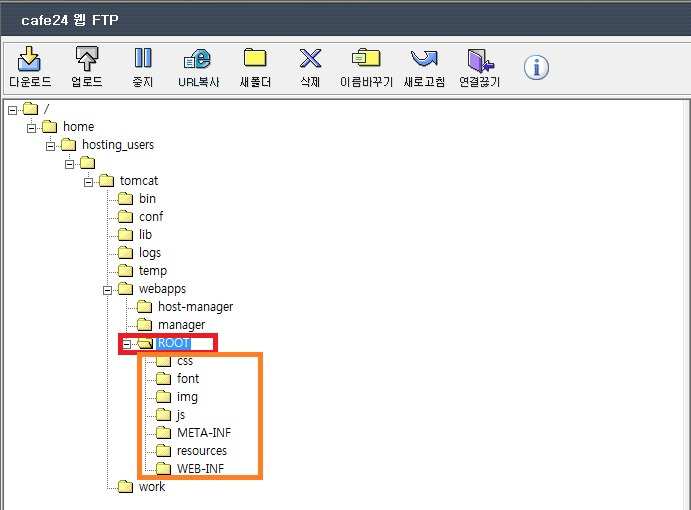Open the font folder
The height and width of the screenshot is (510, 691).
tap(188, 379)
